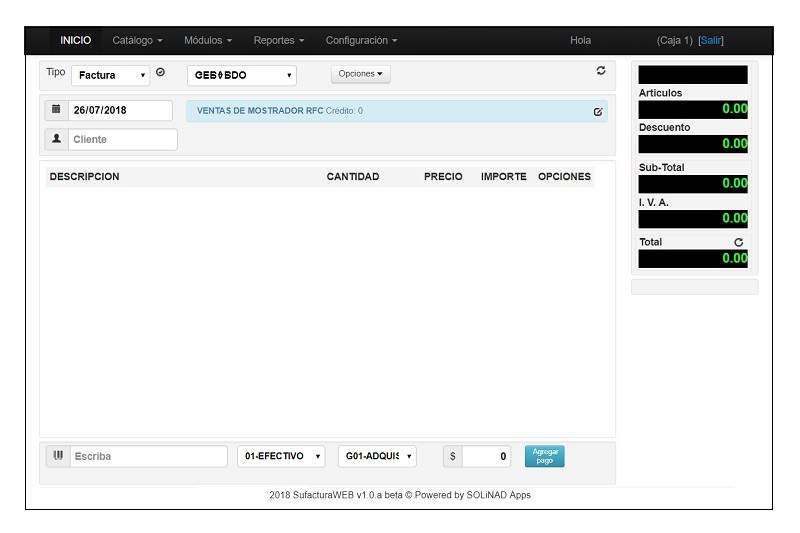Click the CANTIDAD column header
Viewport: 800px width, 533px height.
[353, 176]
